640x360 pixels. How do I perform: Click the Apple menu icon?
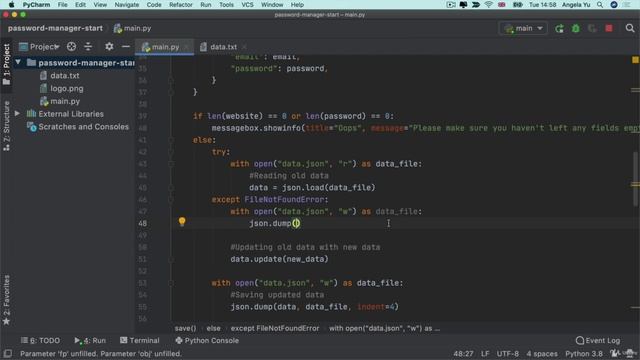tap(11, 5)
